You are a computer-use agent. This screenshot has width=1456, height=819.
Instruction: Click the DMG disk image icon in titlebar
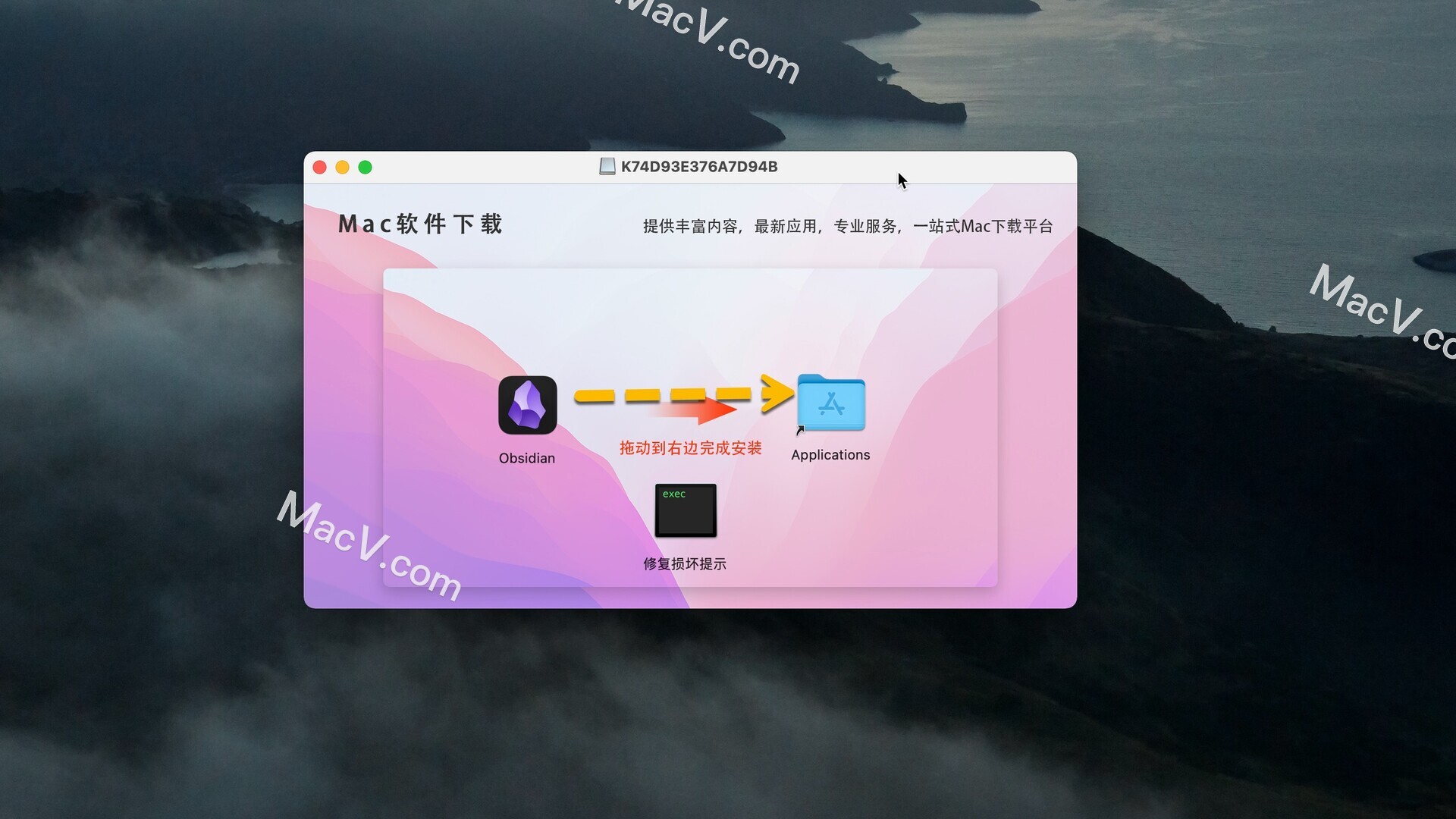coord(607,166)
